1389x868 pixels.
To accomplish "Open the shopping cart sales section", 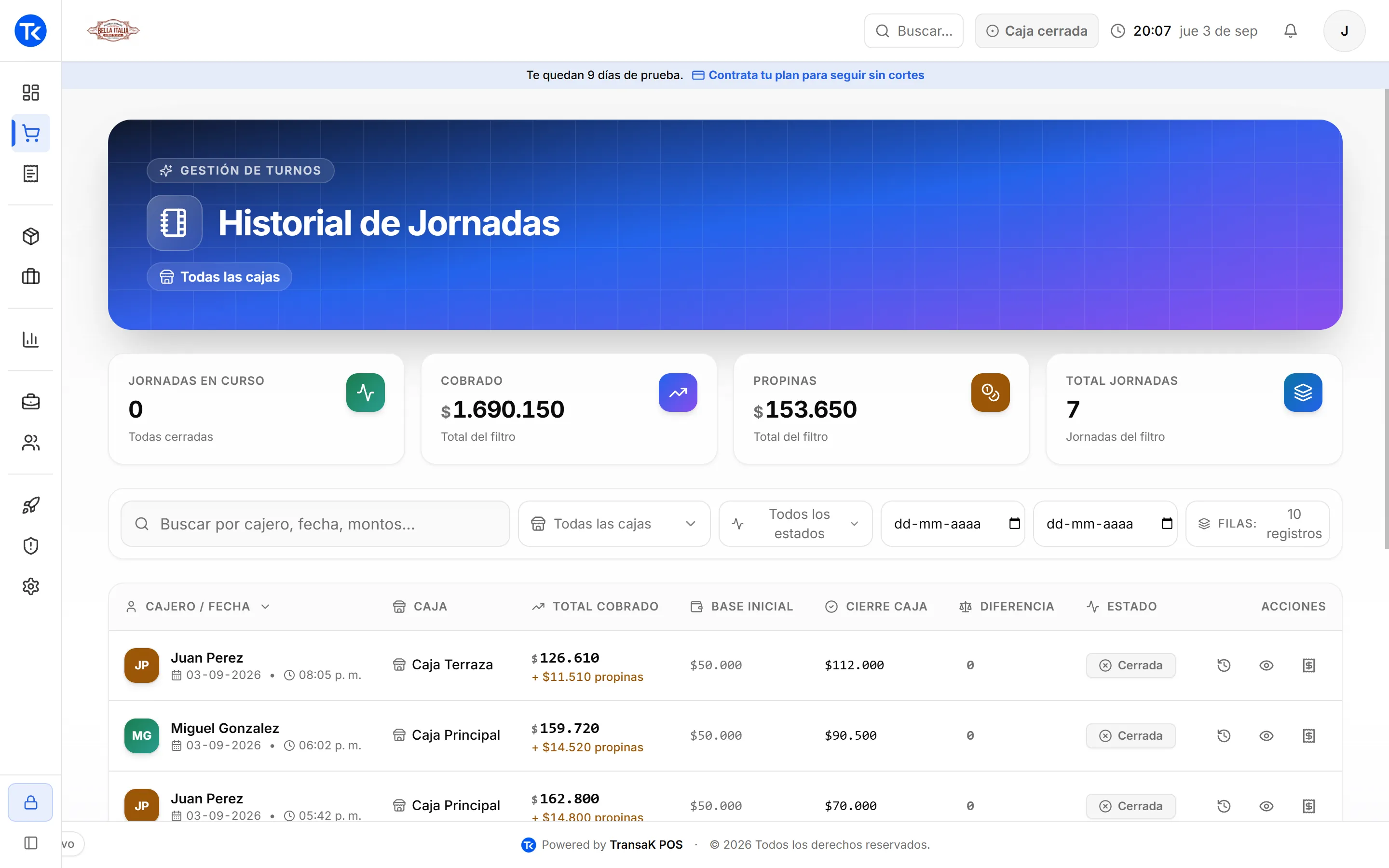I will point(30,133).
